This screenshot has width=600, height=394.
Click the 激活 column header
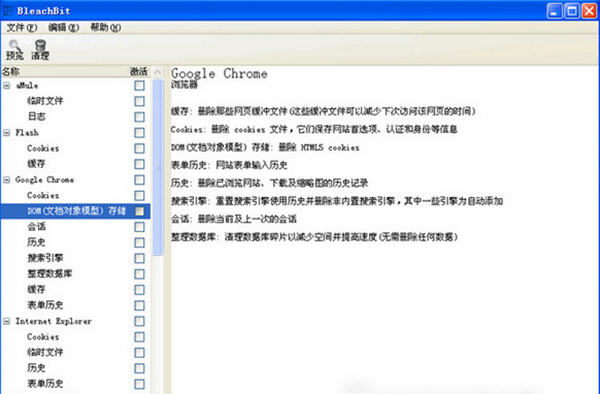(x=139, y=72)
